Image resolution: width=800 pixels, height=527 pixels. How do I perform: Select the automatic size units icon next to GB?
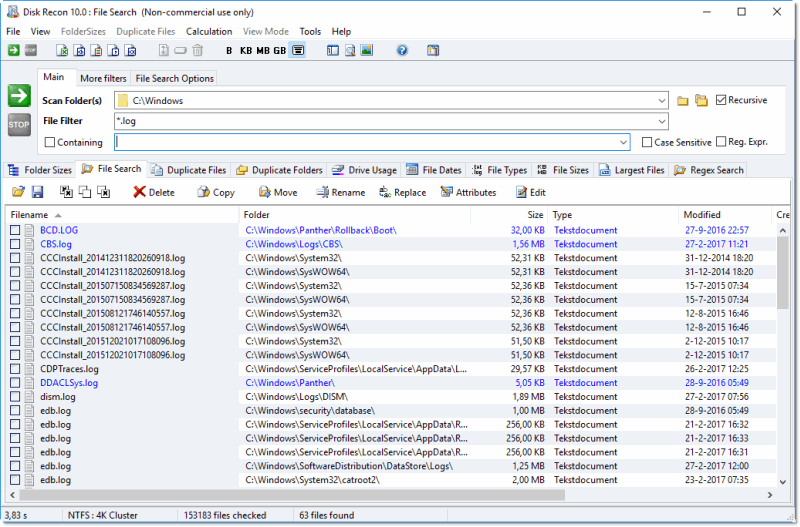pos(297,51)
